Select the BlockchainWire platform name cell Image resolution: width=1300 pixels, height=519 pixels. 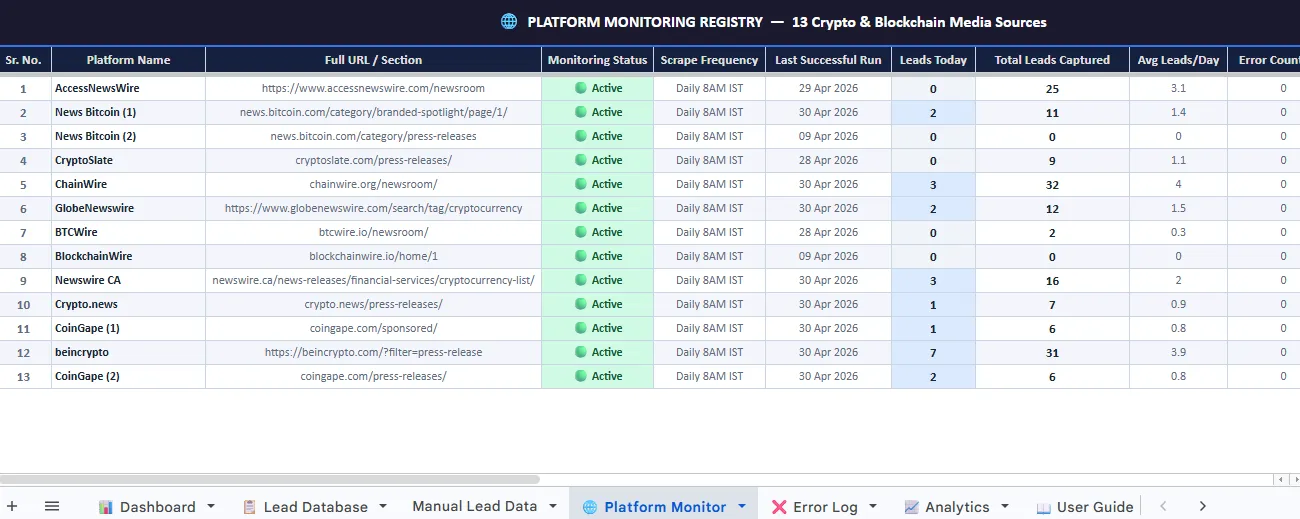[x=128, y=256]
